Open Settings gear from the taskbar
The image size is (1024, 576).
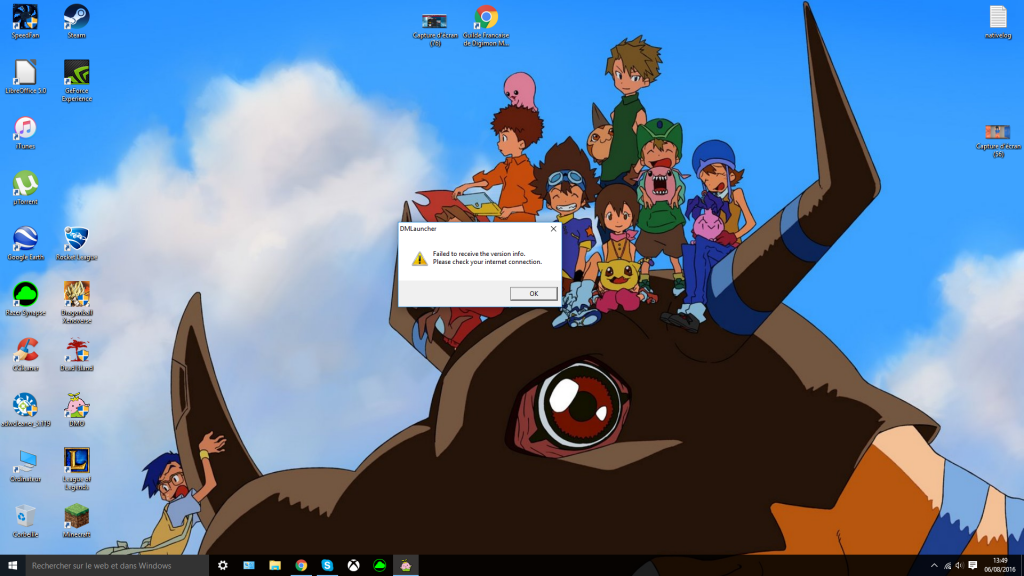click(223, 566)
